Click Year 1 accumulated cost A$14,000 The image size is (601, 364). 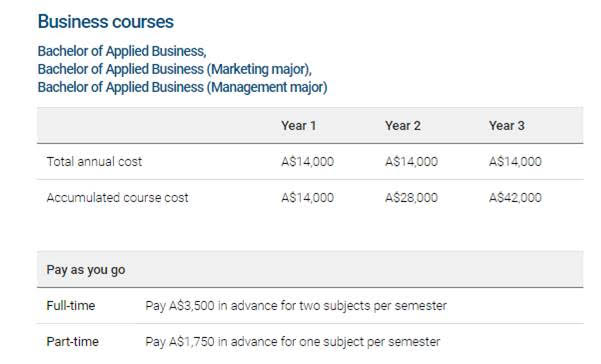pos(307,198)
